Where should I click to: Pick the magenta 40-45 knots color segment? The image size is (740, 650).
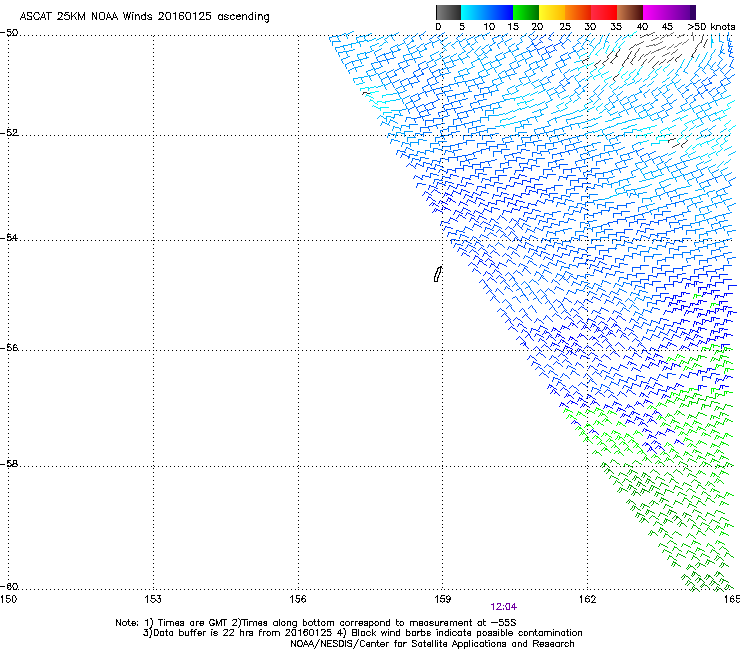tap(656, 12)
